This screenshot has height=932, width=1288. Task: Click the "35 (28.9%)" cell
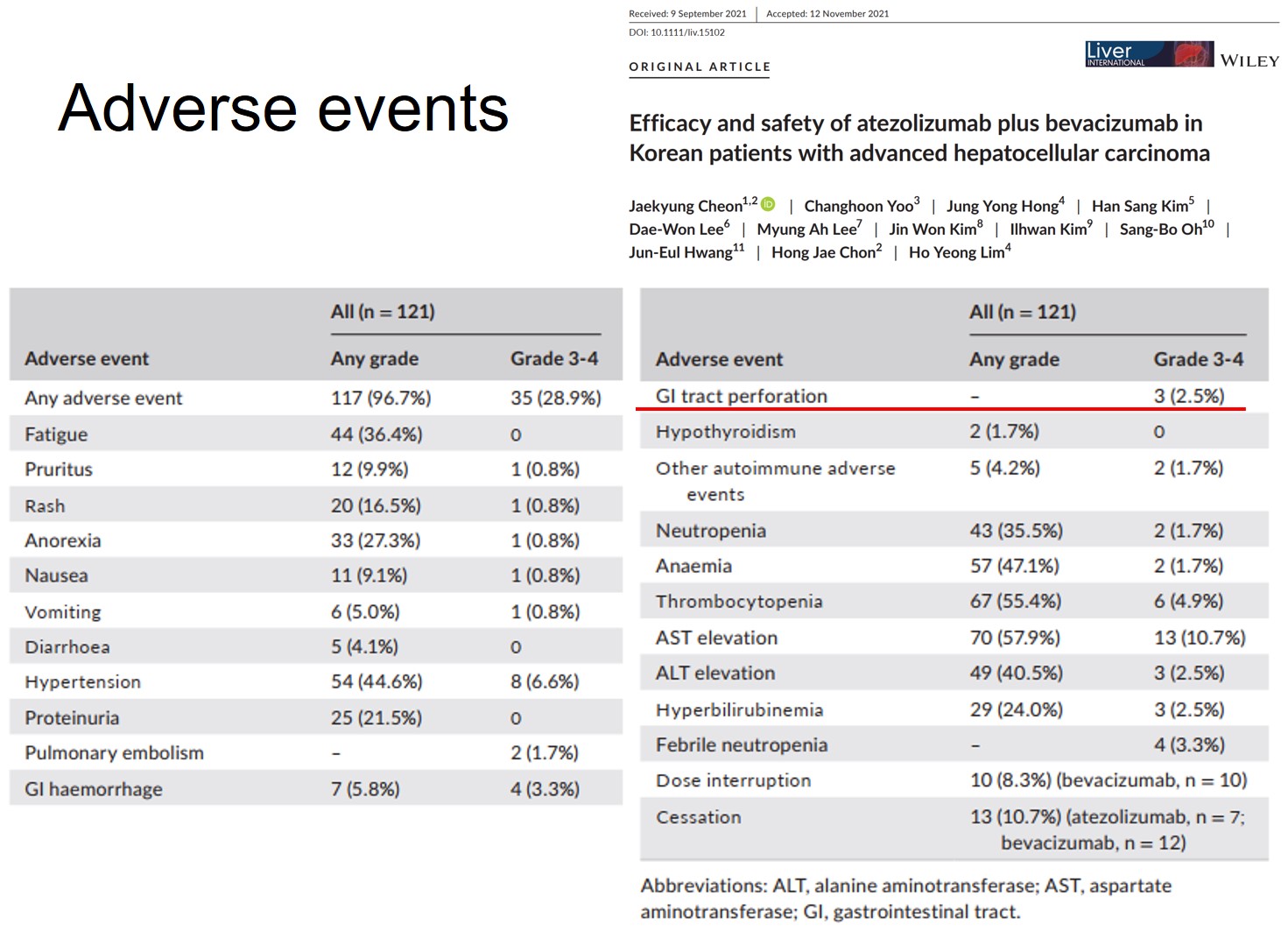556,399
